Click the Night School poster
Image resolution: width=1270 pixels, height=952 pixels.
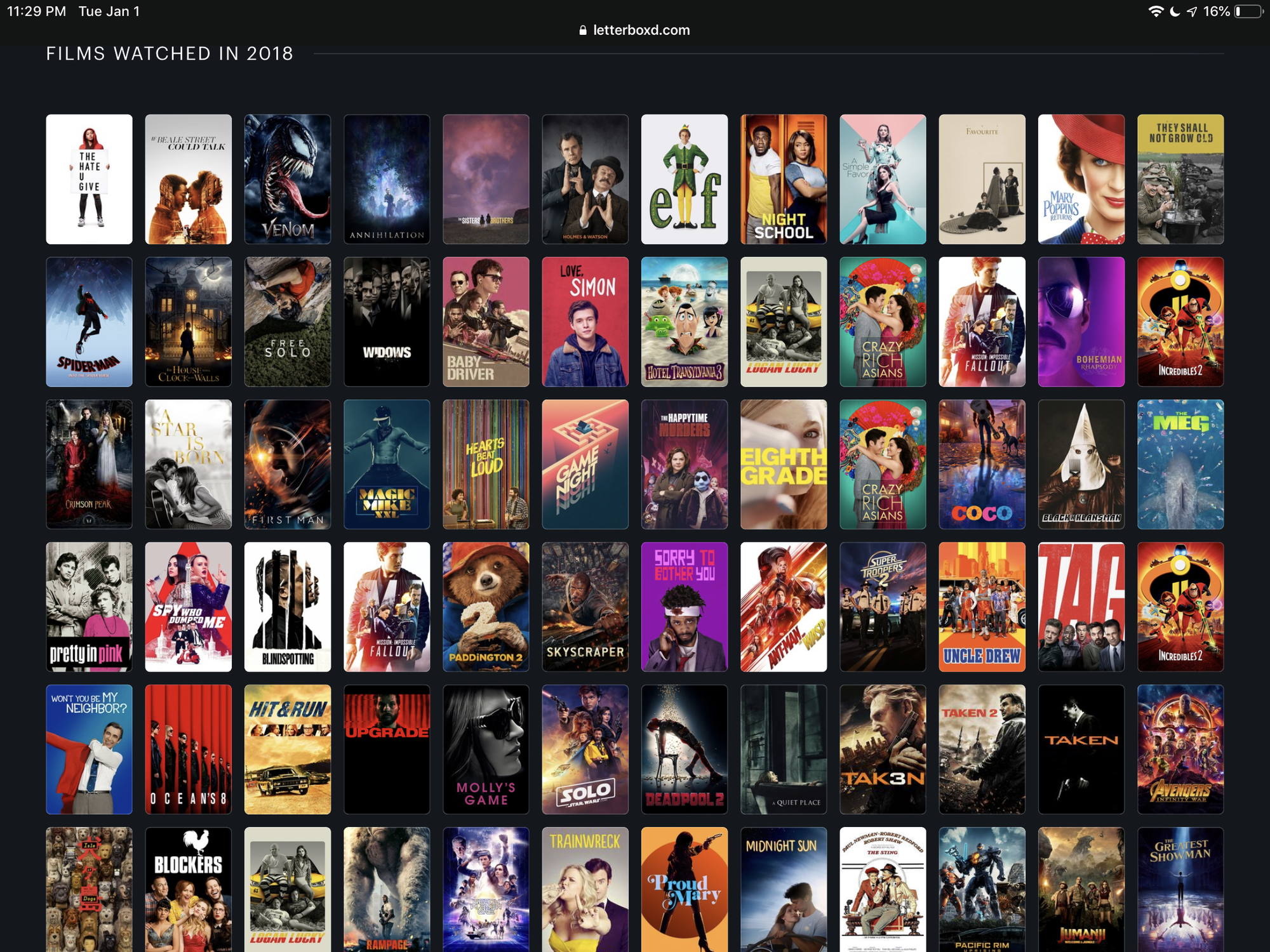point(783,179)
